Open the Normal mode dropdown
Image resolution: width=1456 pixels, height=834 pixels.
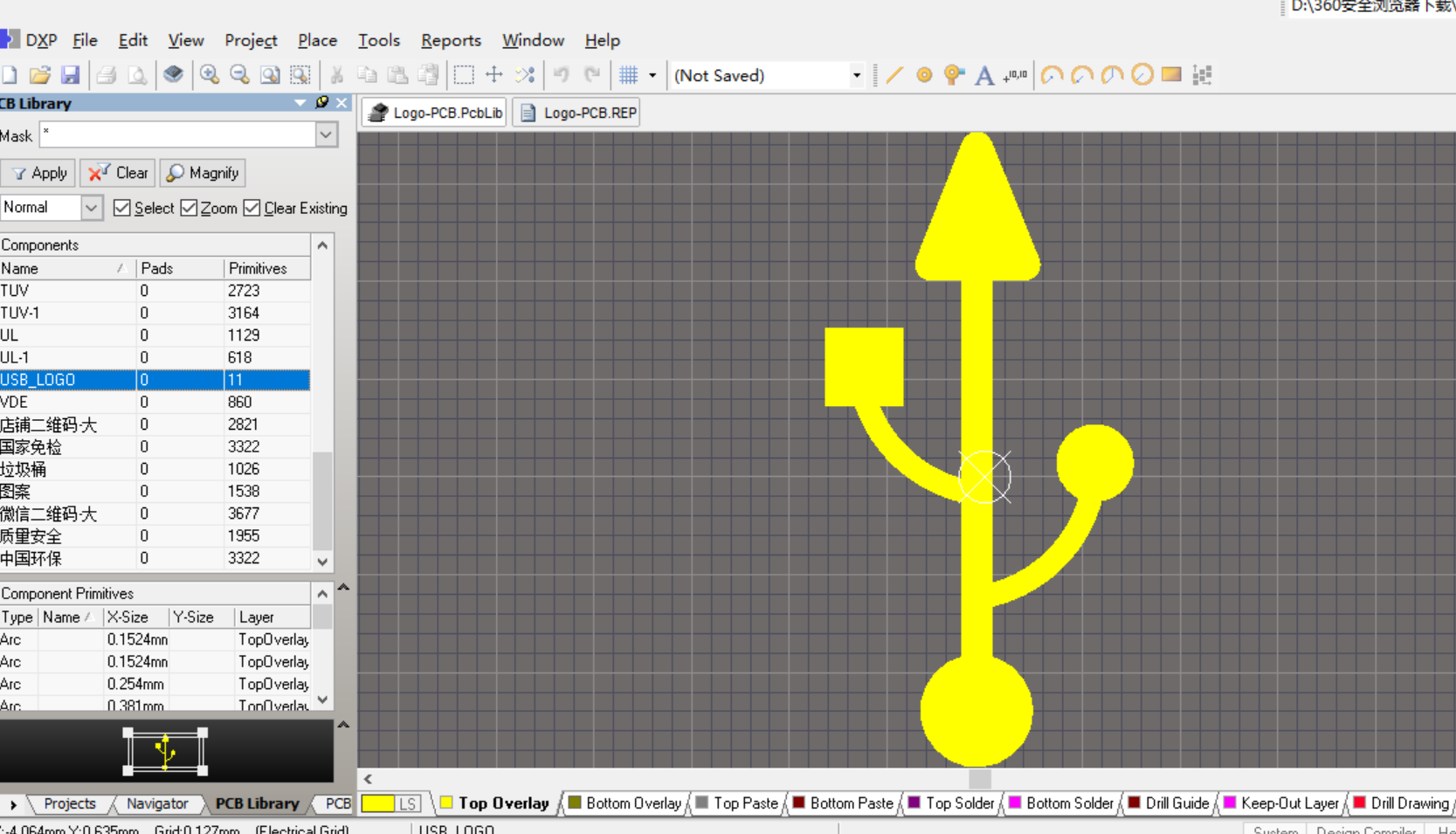coord(91,208)
